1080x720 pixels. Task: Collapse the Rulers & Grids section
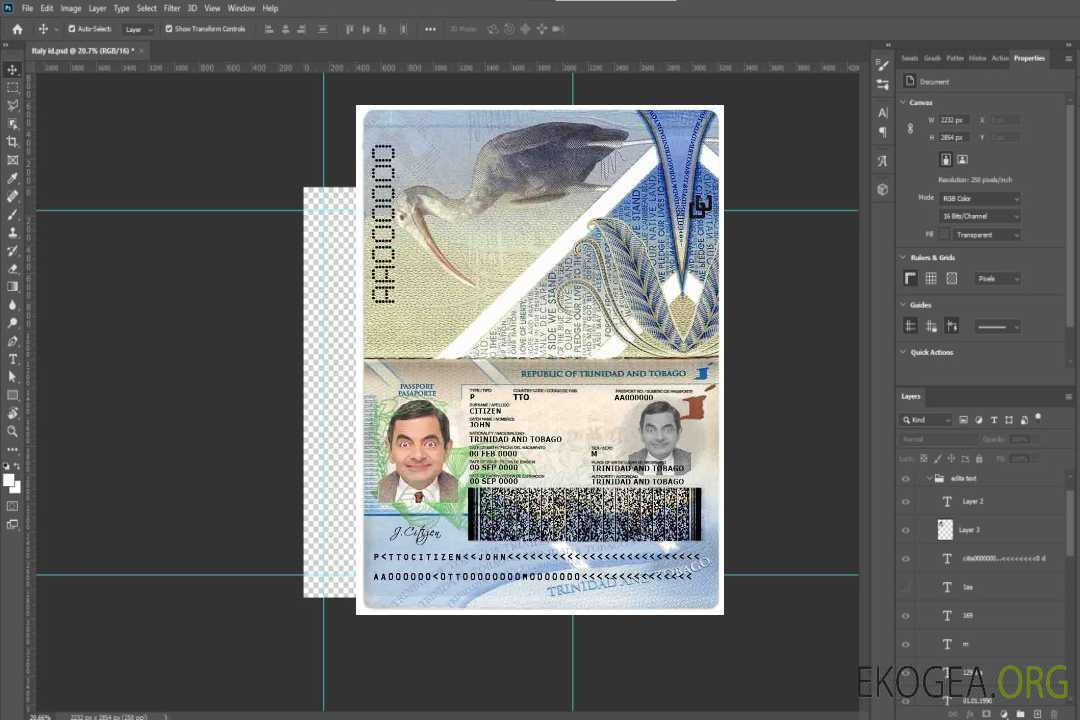coord(903,257)
